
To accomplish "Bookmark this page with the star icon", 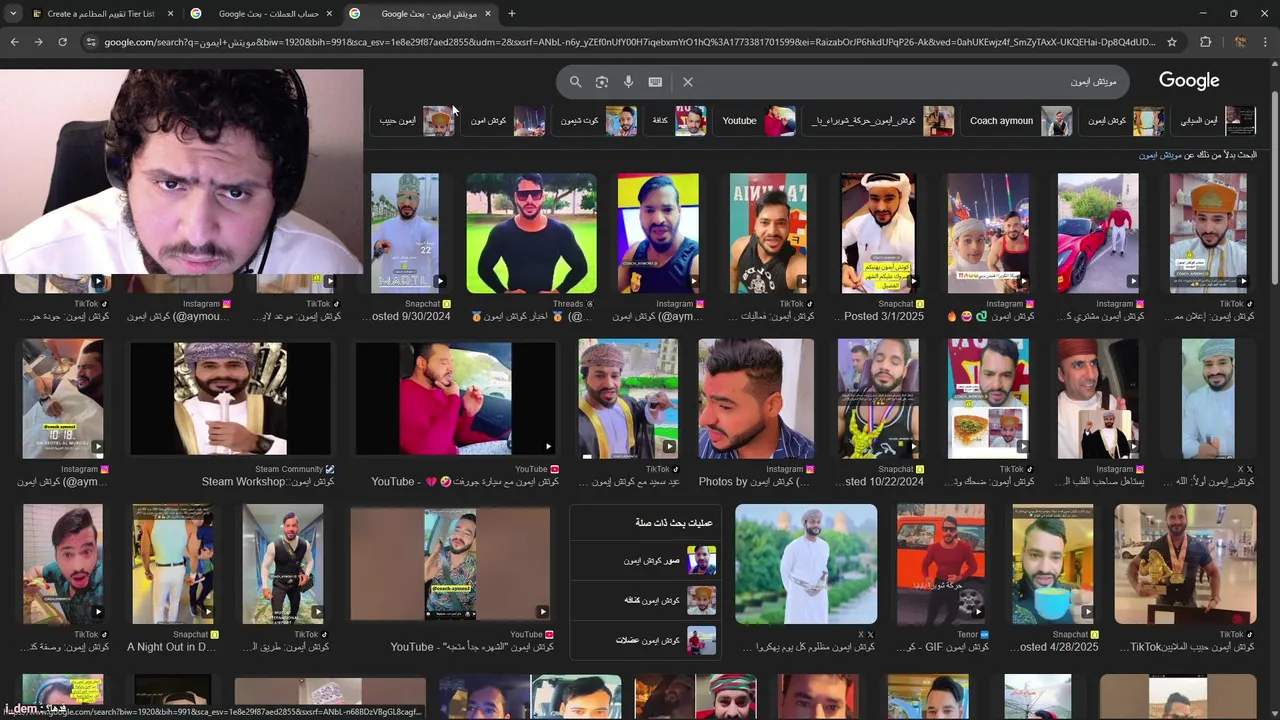I will [x=1172, y=42].
